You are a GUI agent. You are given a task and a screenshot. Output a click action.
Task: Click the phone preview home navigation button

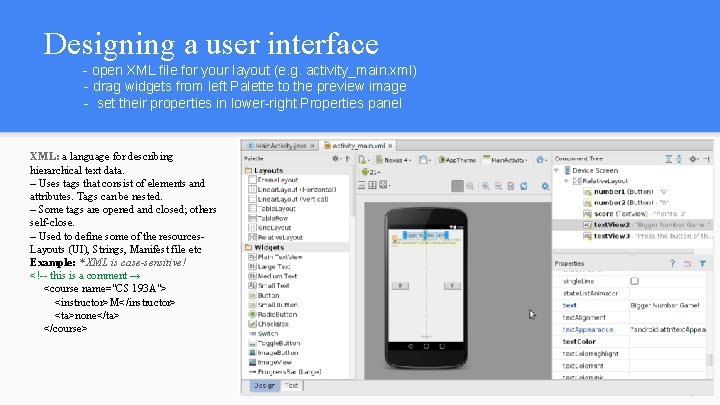coord(426,346)
